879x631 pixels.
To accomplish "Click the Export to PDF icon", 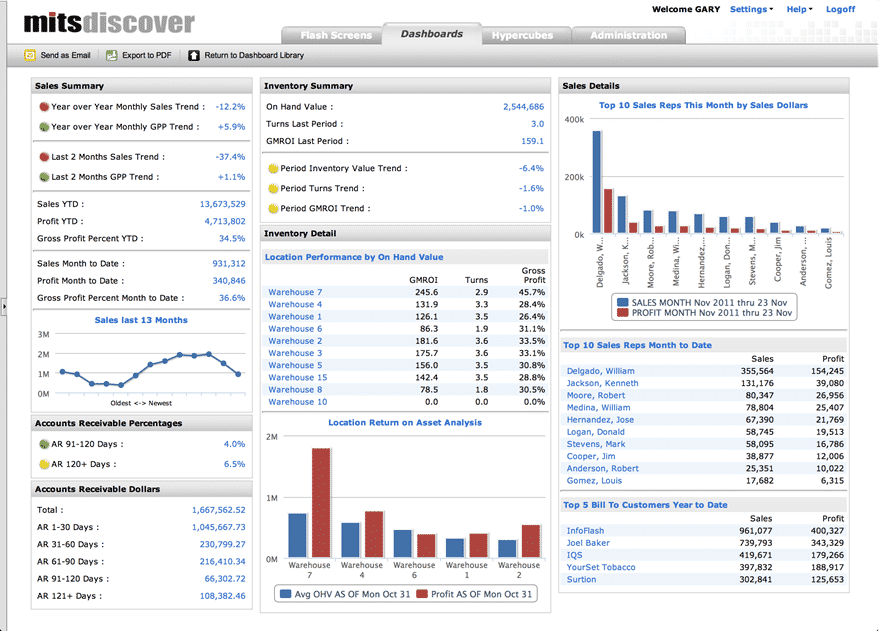I will click(111, 56).
